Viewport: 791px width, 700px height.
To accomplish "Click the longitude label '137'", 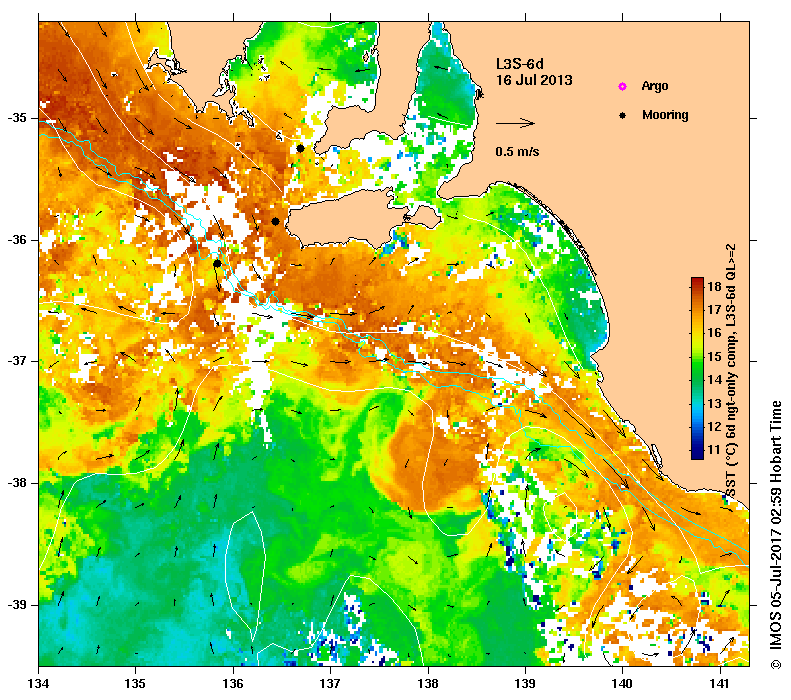I will [330, 684].
